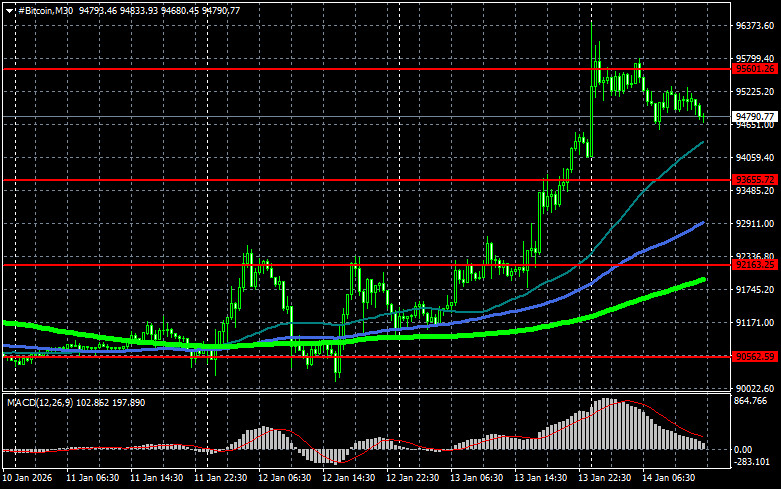Click the 12 Jan 06:30 time label
This screenshot has width=781, height=489.
(286, 478)
